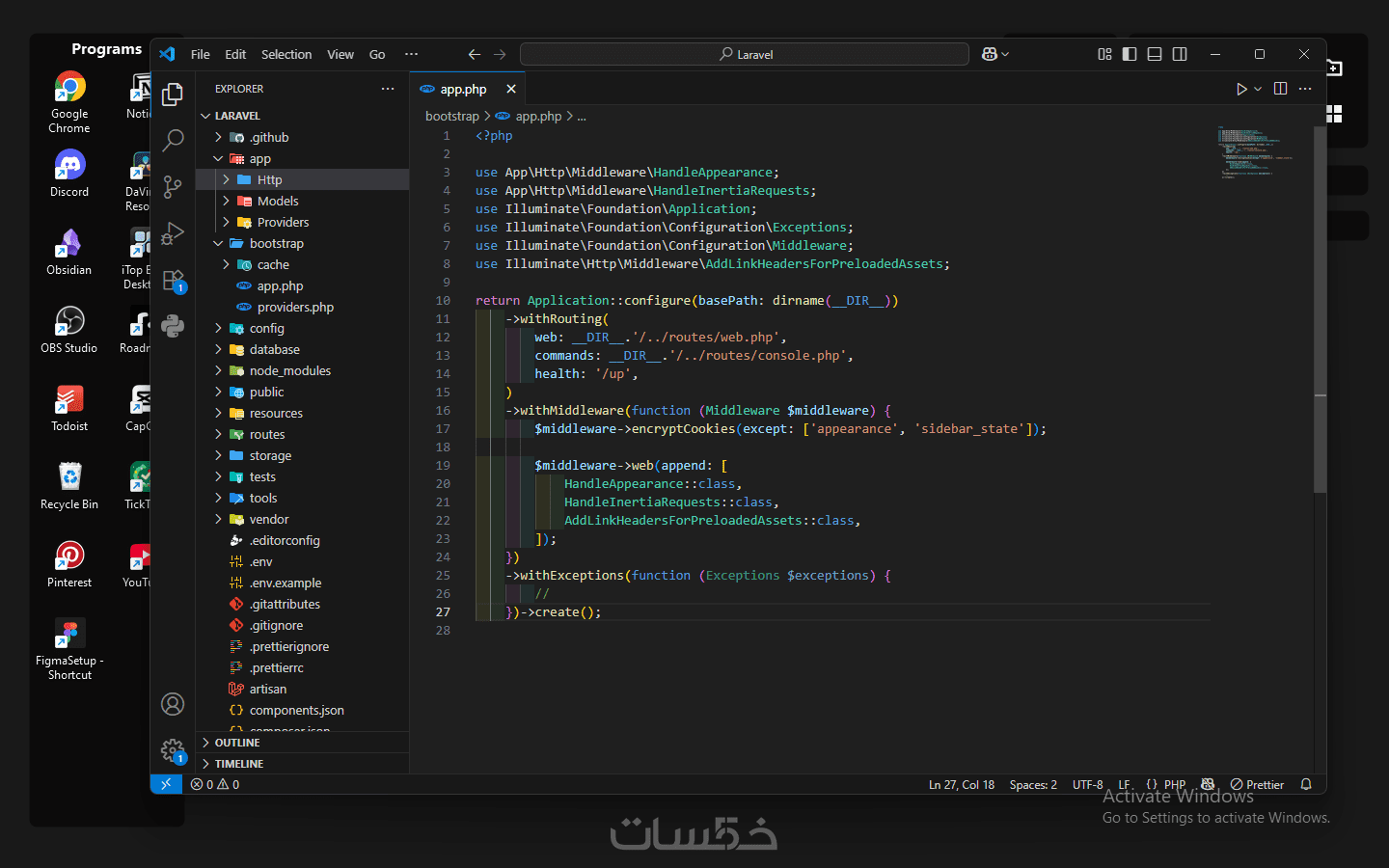Click the Split Editor Right icon

pyautogui.click(x=1280, y=89)
